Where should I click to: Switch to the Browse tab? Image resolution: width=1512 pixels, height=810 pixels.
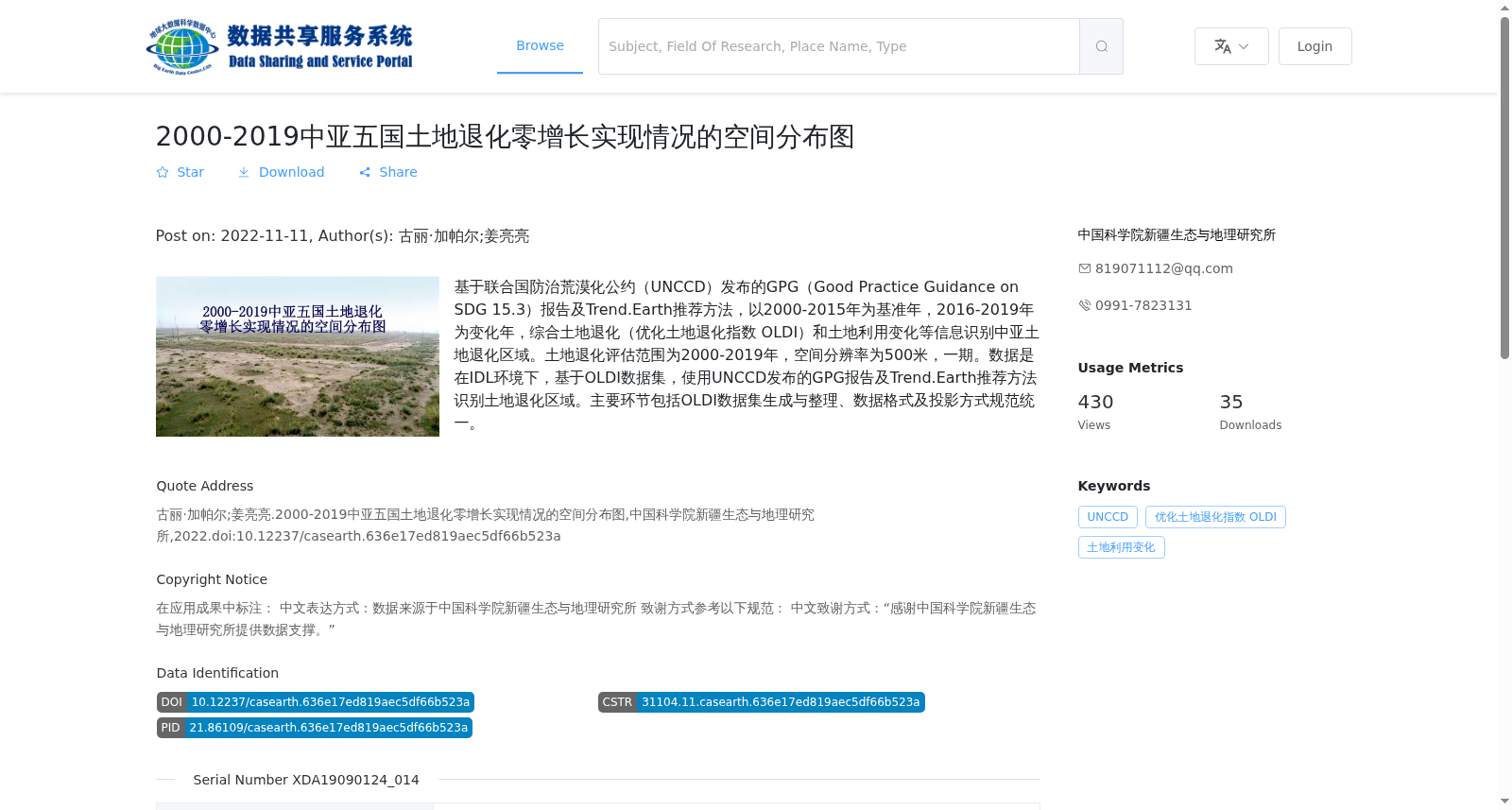540,45
